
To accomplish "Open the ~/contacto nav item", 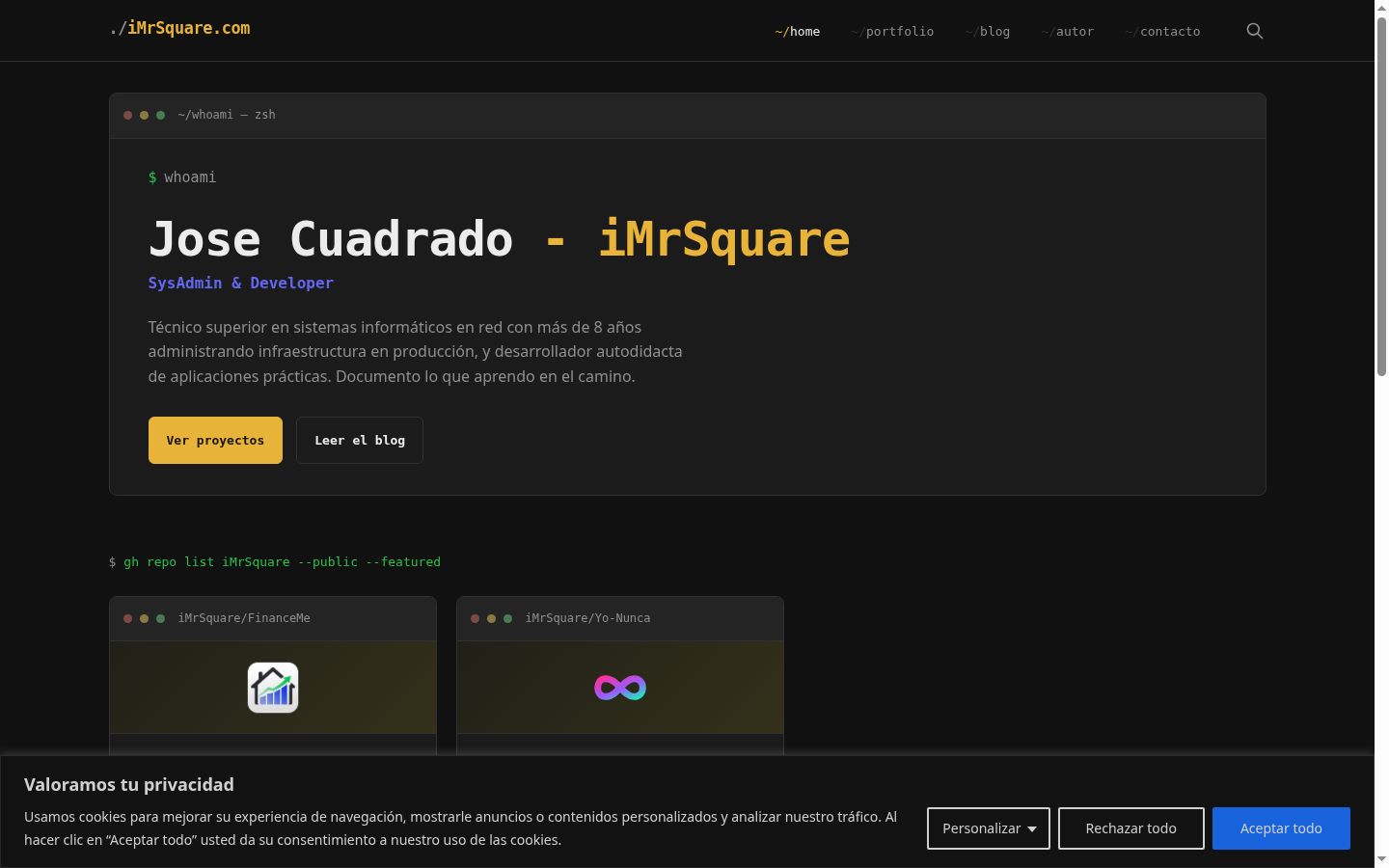I will point(1162,32).
